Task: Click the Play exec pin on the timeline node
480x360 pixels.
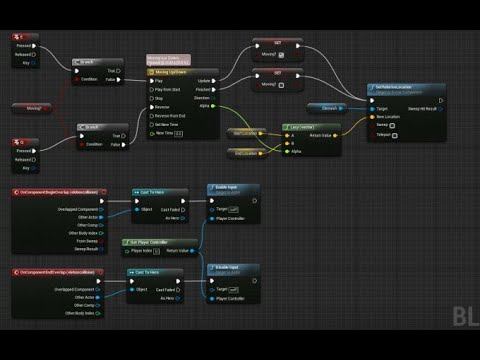Action: [x=152, y=81]
